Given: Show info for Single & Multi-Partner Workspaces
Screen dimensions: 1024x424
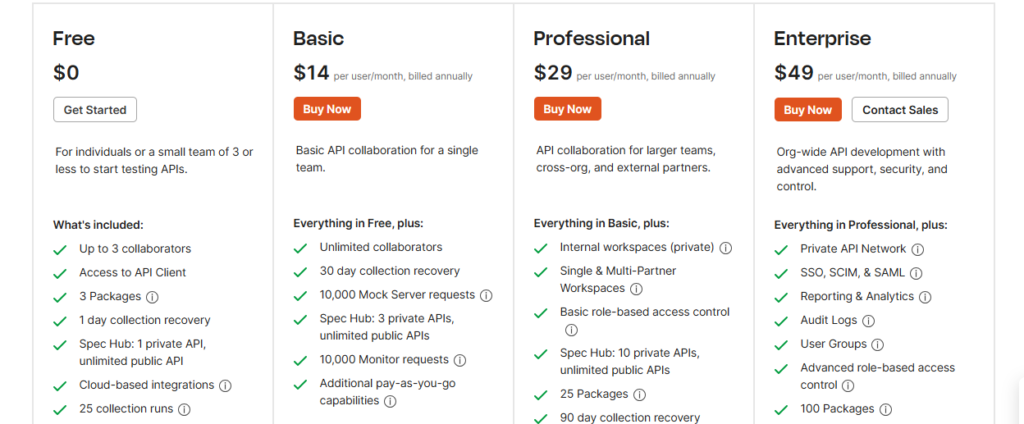Looking at the screenshot, I should [636, 289].
